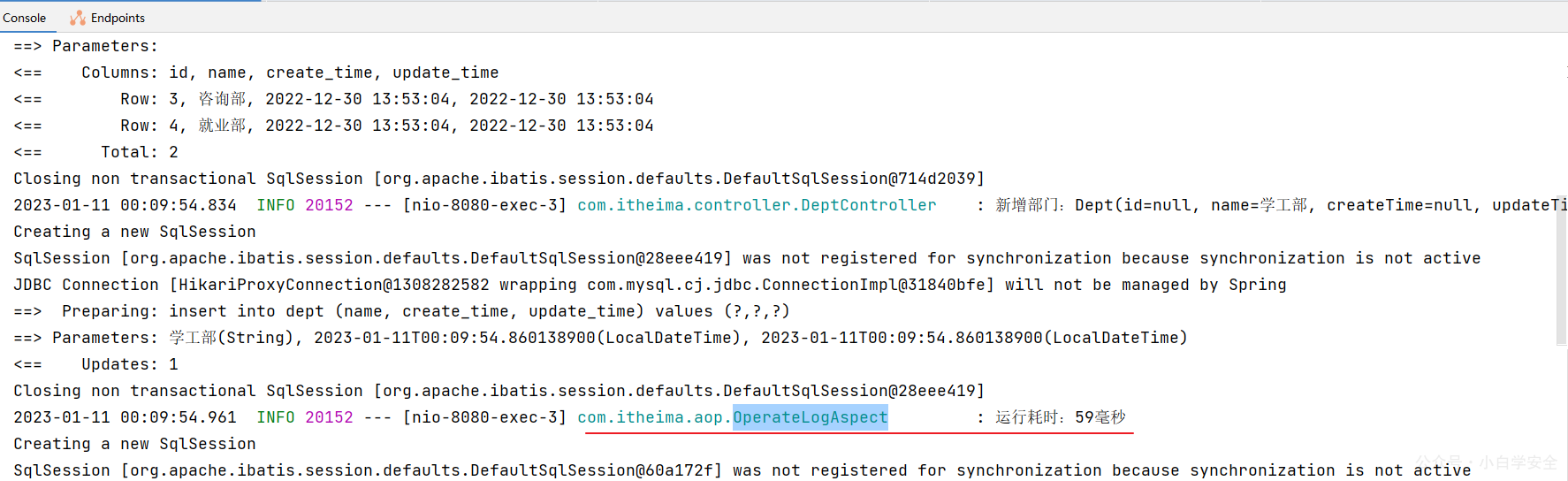This screenshot has width=1568, height=481.
Task: Click the highlighted OperateLogAspect class name
Action: pyautogui.click(x=811, y=417)
